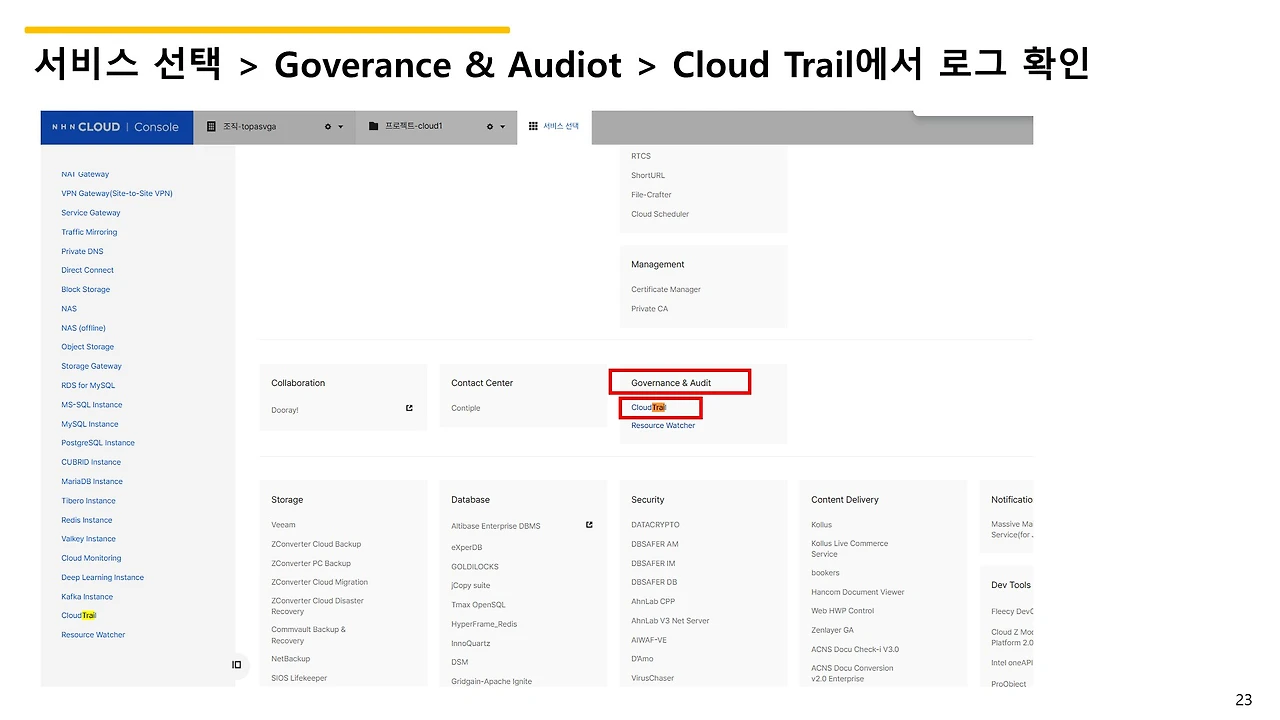Open VPN Gateway(Site-to-Site VPN) in sidebar
This screenshot has width=1280, height=720.
point(117,194)
